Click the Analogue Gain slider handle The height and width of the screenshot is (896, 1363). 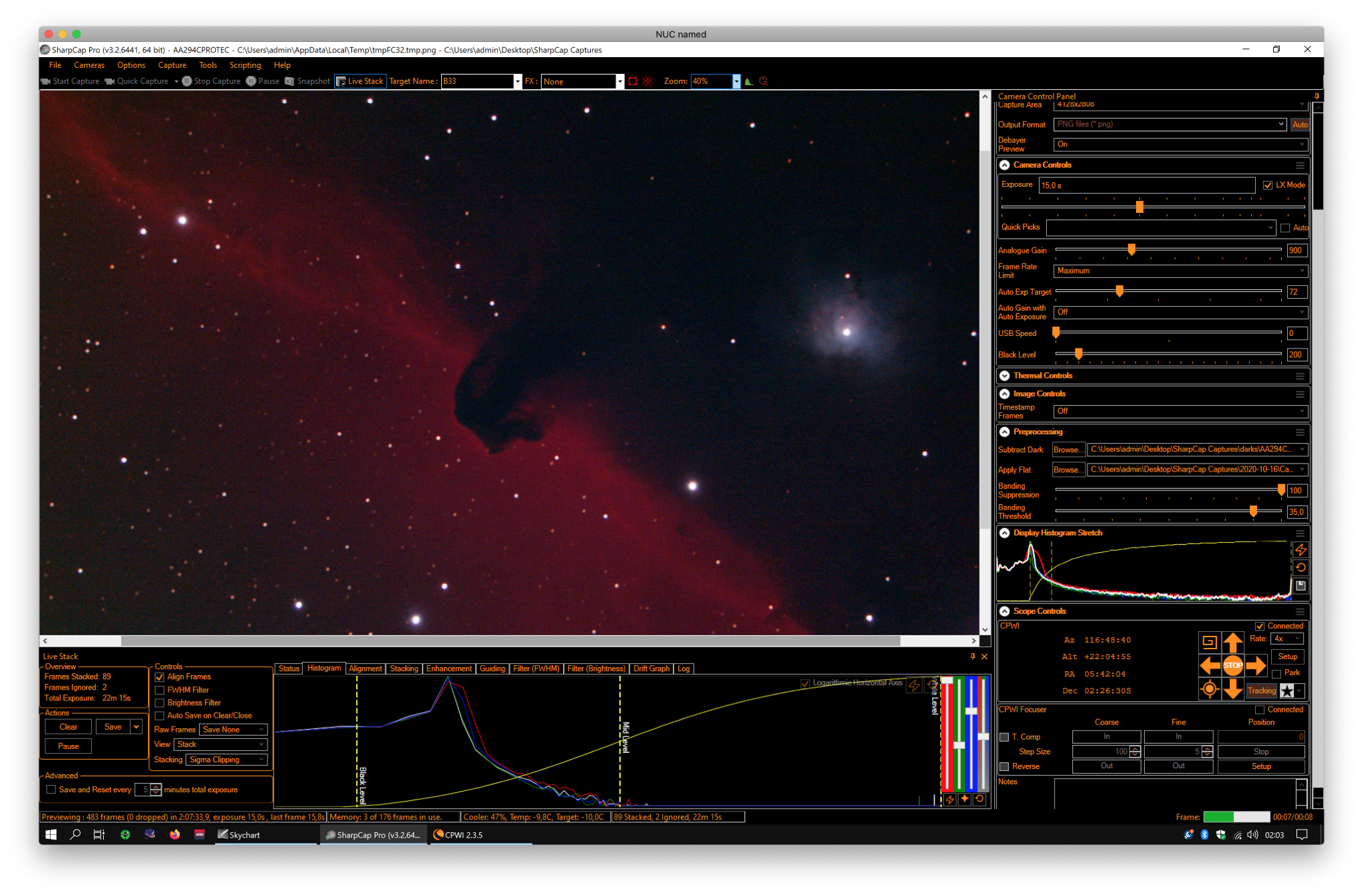tap(1131, 249)
